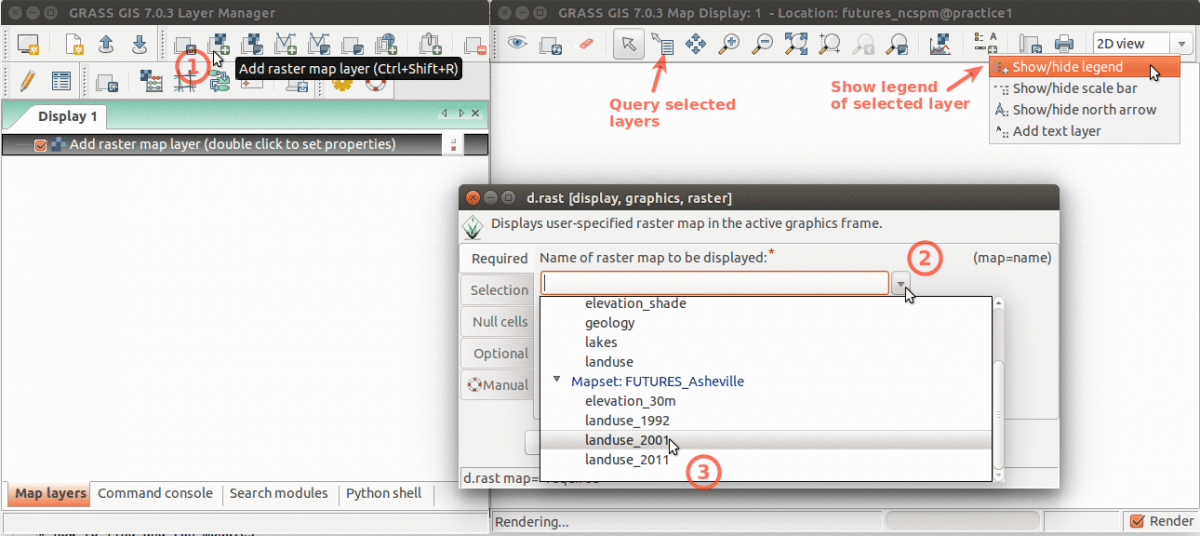Open the Null cells tab in d.rast
Screen dimensions: 1200x536
500,322
